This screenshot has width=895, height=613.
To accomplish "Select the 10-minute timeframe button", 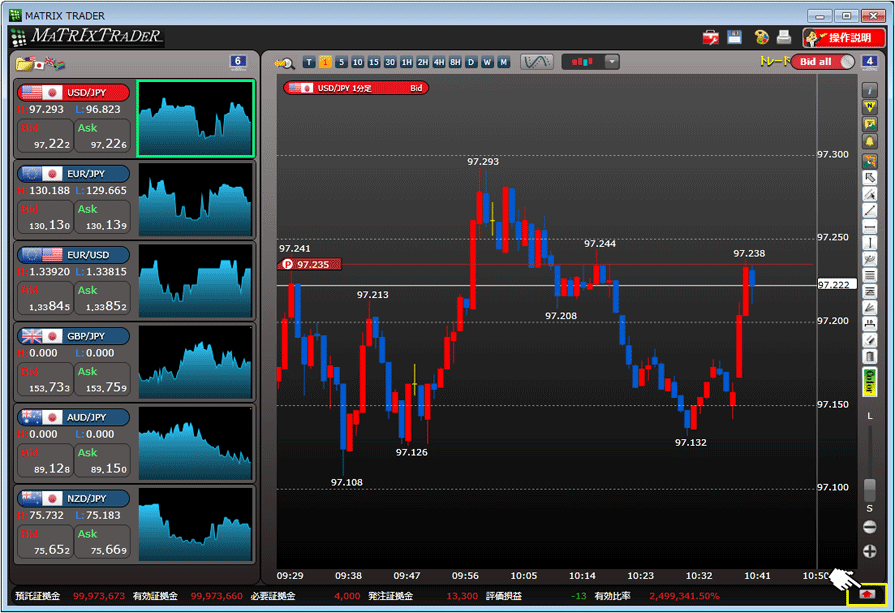I will click(357, 62).
